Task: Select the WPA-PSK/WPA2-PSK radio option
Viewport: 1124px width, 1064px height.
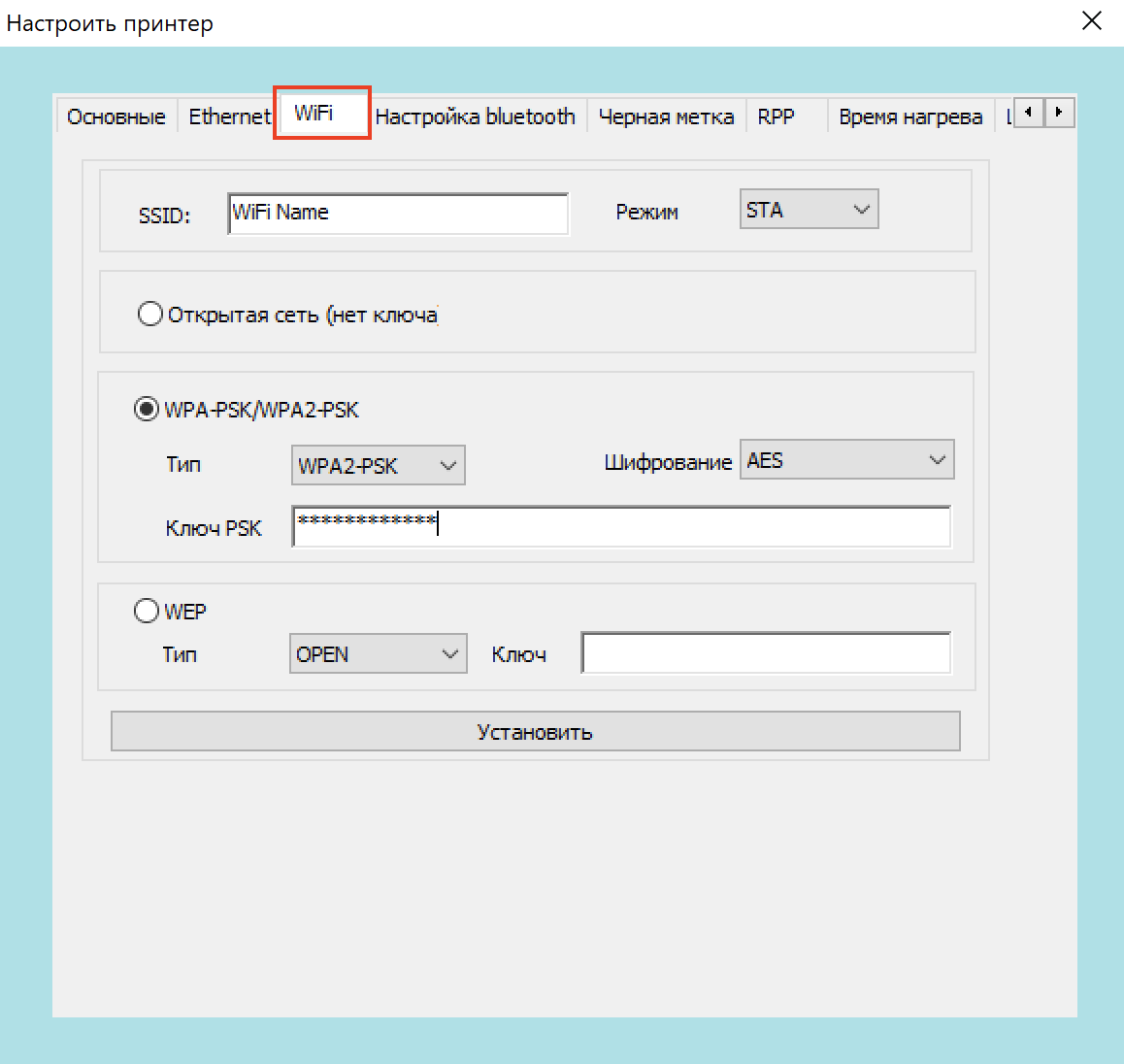Action: pos(147,410)
